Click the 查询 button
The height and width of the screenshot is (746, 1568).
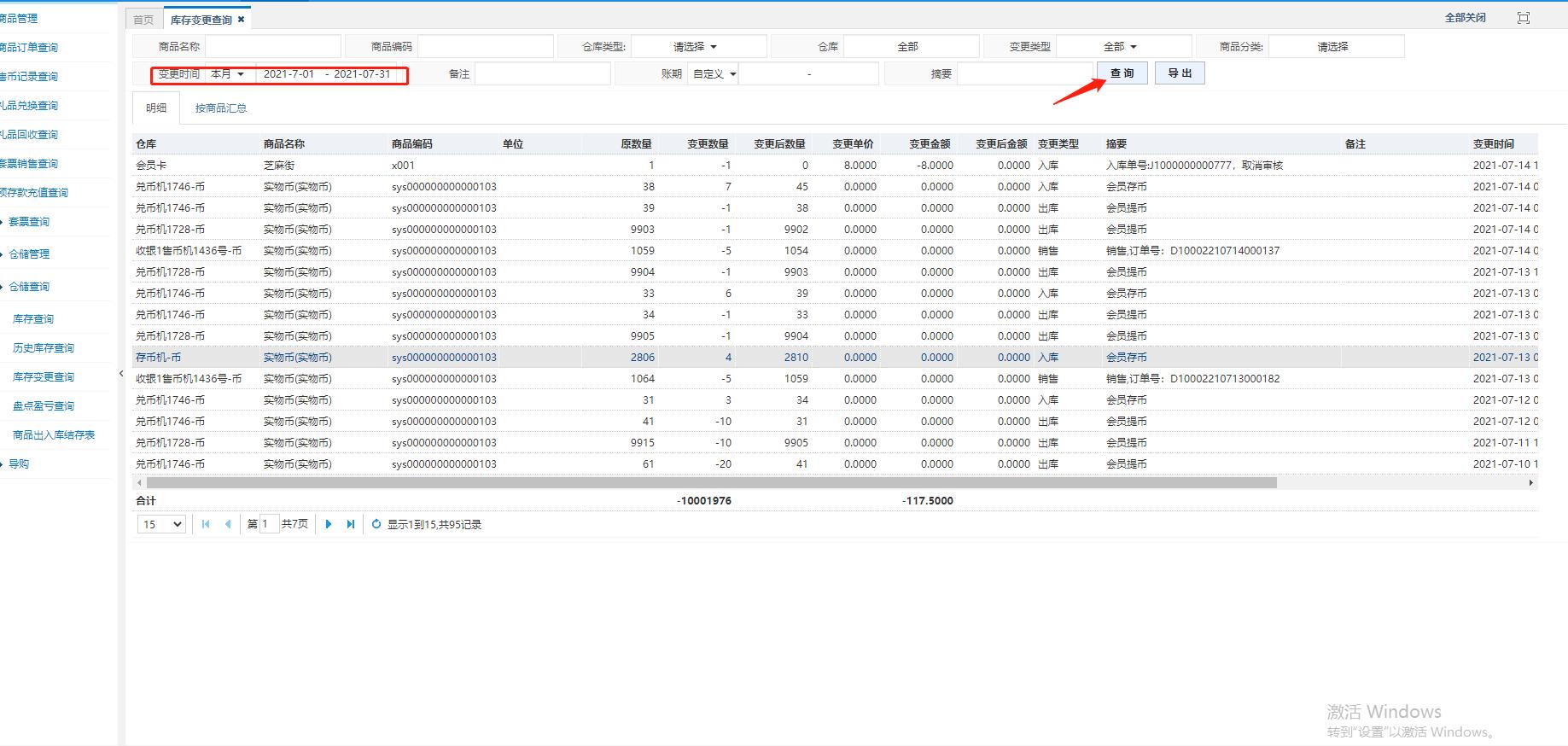point(1122,73)
